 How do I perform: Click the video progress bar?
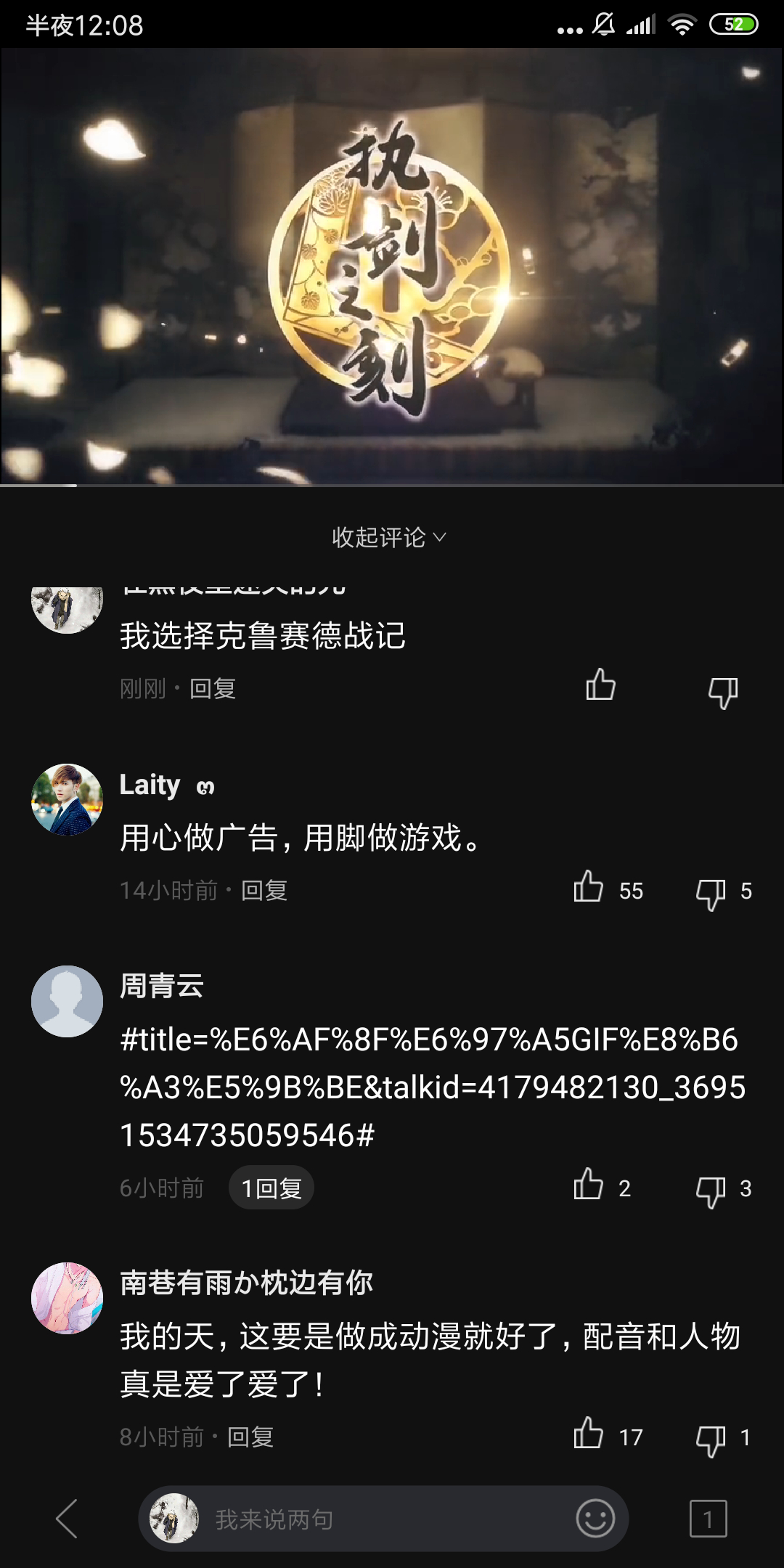(392, 485)
